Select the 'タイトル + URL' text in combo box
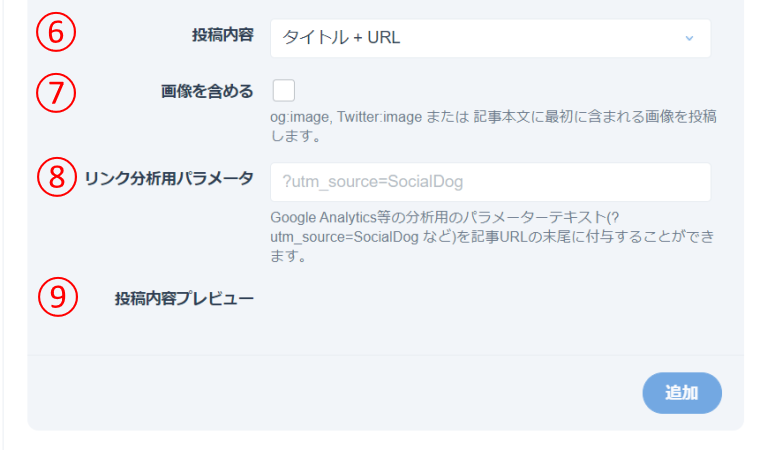Screen dimensions: 760x450 coord(342,38)
